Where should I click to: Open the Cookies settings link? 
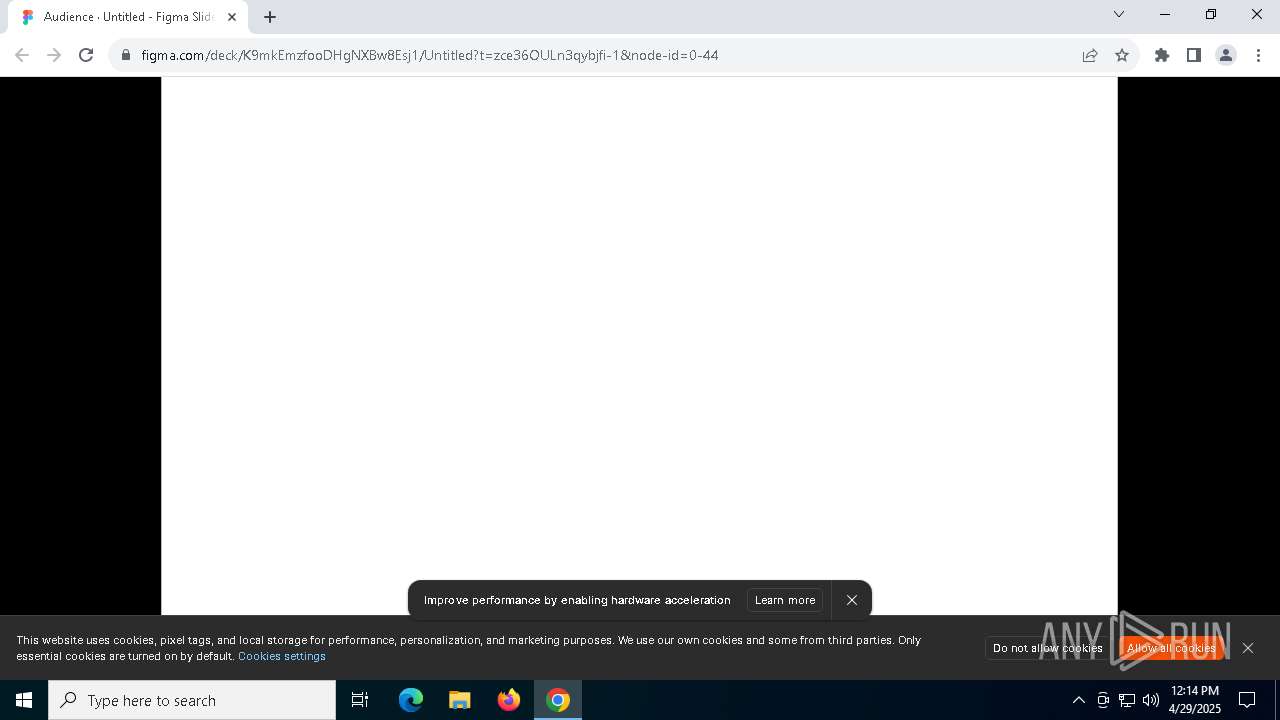[x=282, y=656]
